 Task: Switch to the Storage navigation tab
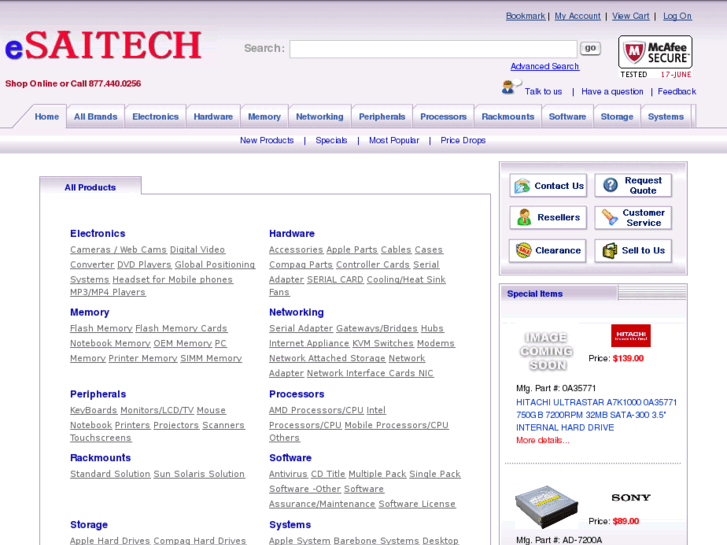coord(617,116)
